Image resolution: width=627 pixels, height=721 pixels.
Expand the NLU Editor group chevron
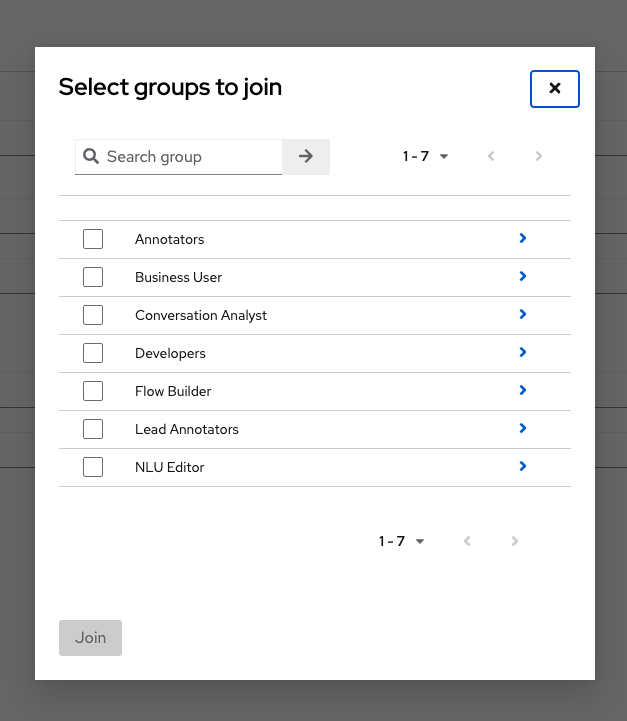523,466
